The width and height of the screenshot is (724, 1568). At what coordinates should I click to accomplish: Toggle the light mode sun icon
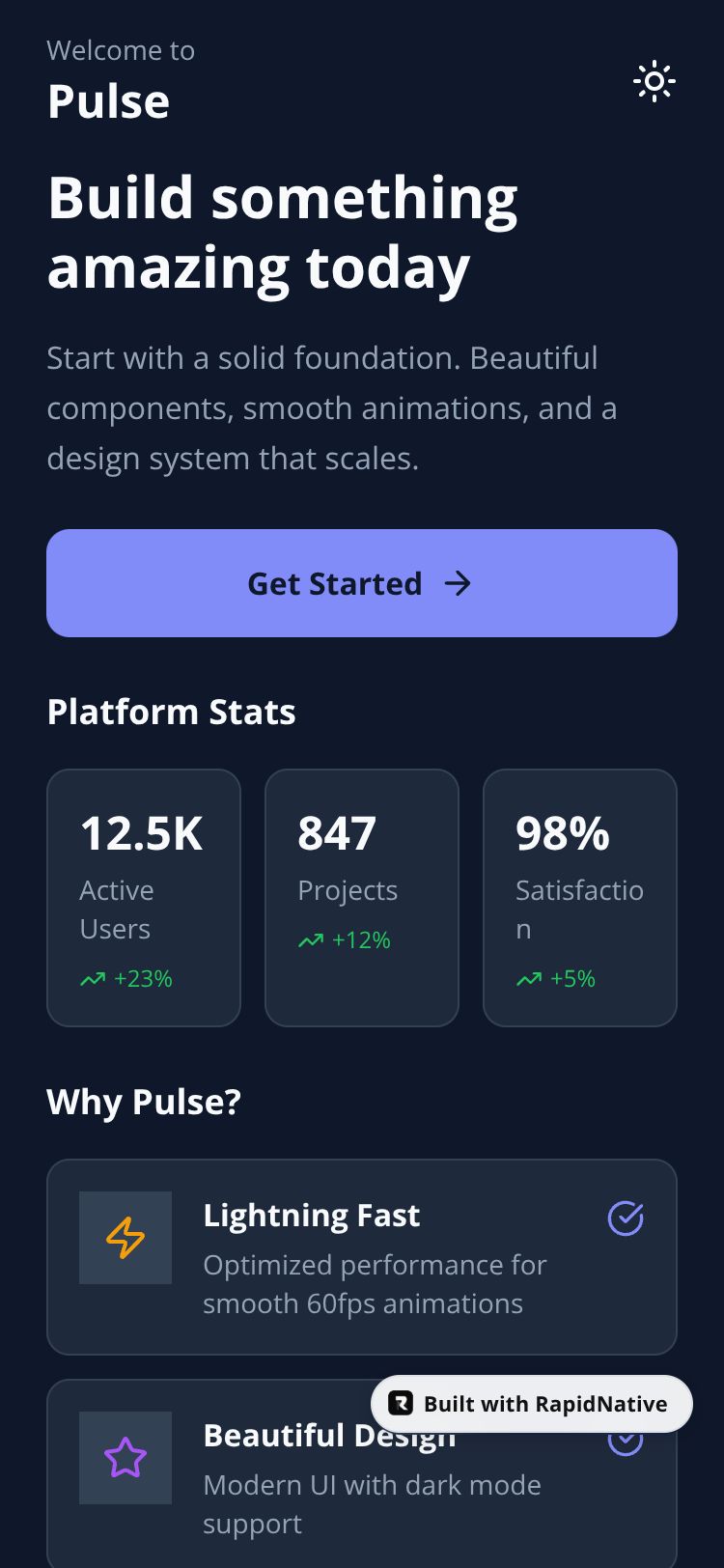tap(654, 82)
